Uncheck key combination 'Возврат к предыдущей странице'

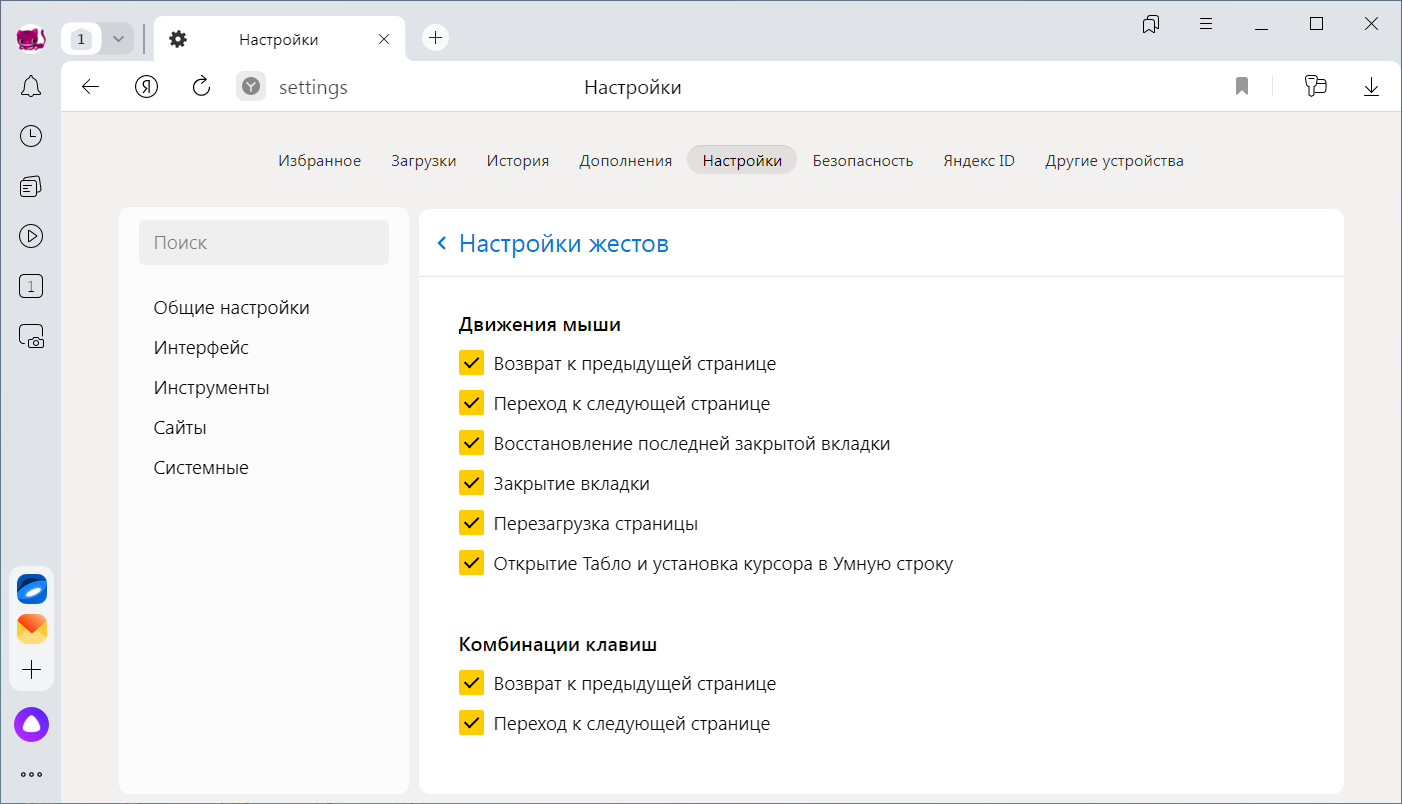[471, 683]
